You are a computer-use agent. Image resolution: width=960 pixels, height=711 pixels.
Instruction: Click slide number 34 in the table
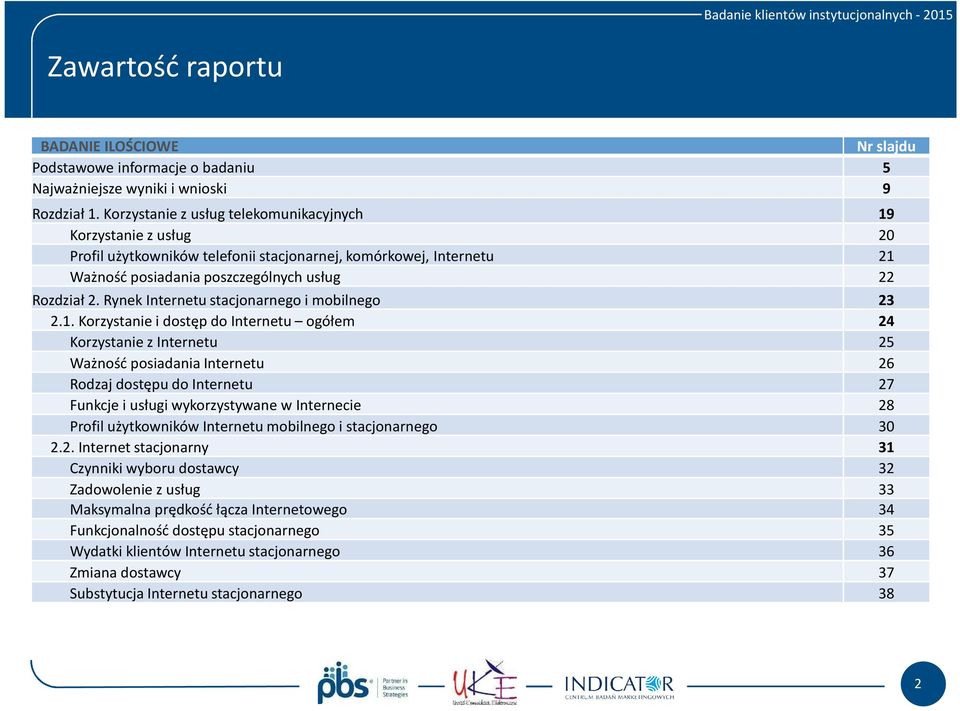point(886,510)
